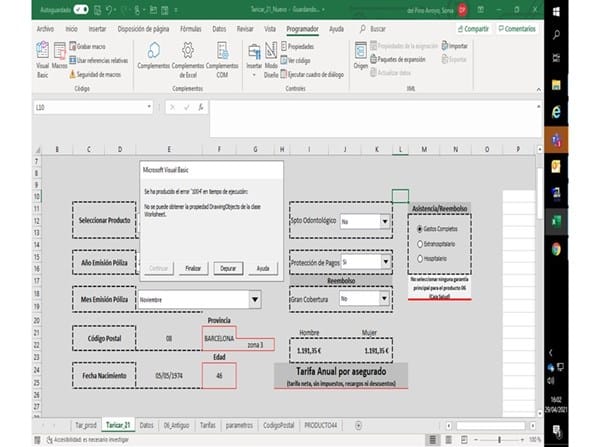Select the Extrahospitalario radio option
Screen dimensions: 600x447
tap(419, 243)
